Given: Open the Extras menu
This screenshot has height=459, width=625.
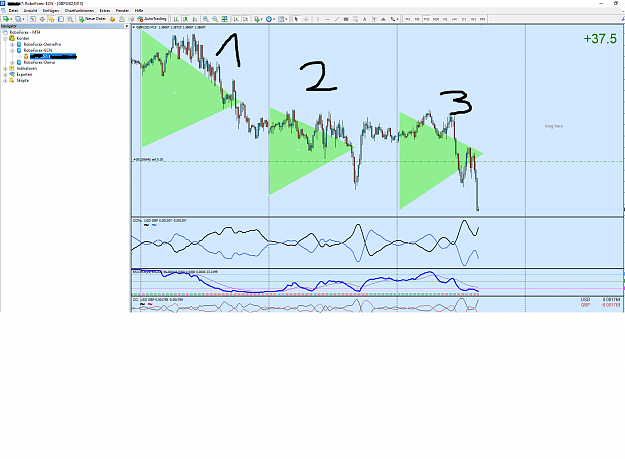Looking at the screenshot, I should coord(105,11).
